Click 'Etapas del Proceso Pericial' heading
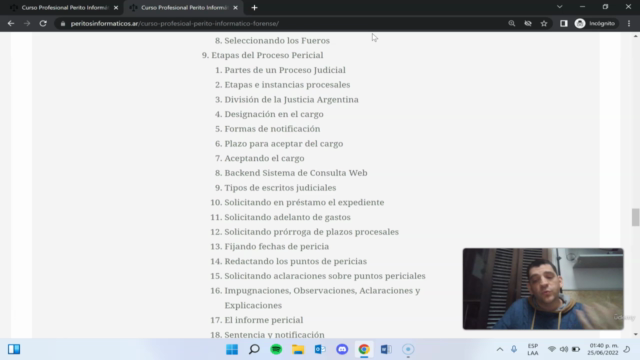 pos(267,55)
